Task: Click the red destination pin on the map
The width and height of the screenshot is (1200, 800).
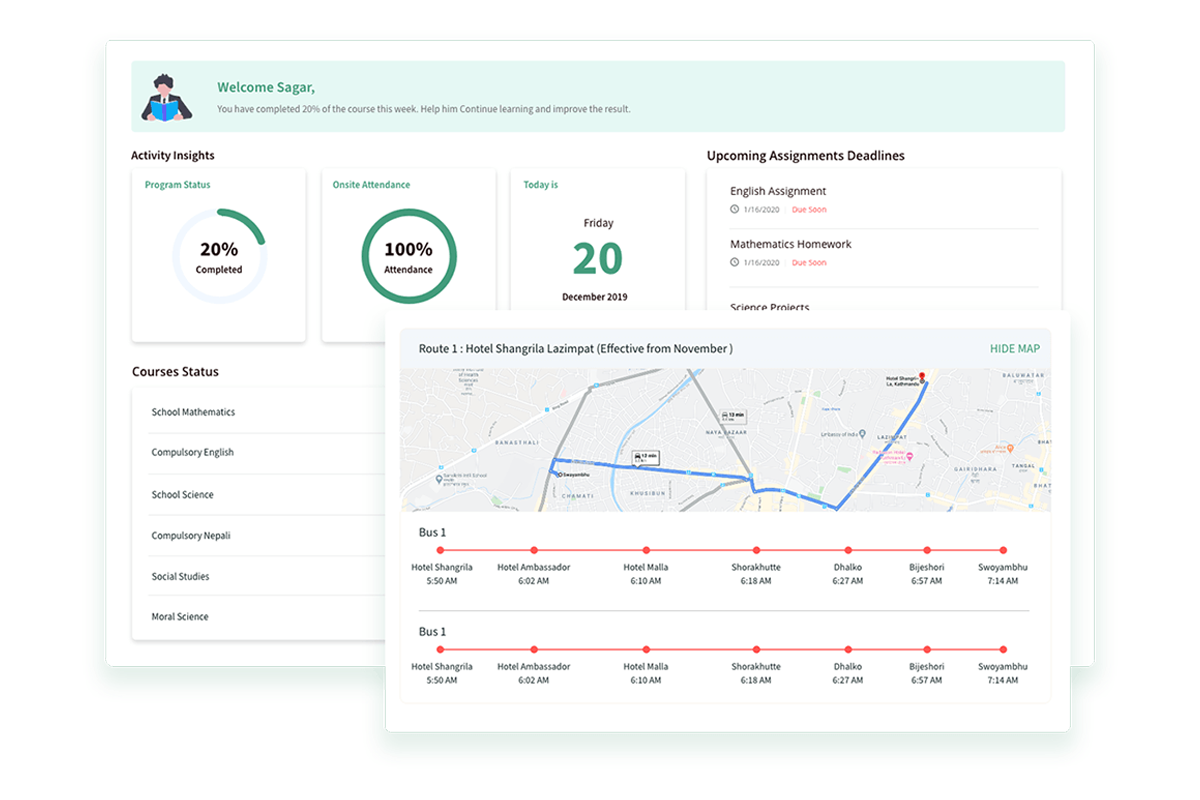Action: 922,377
